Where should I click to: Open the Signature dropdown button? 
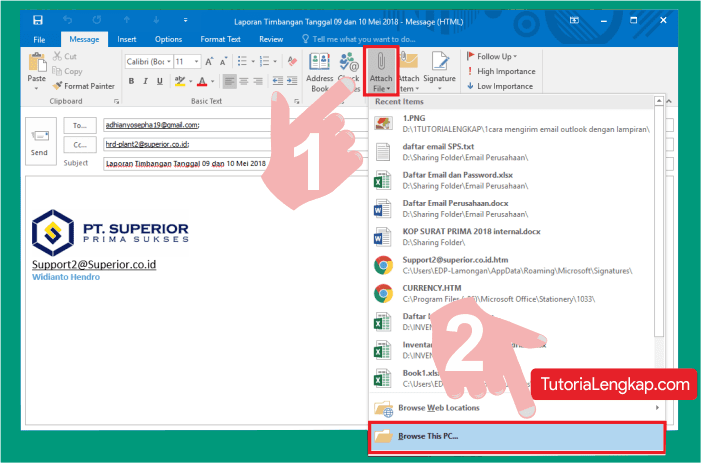(439, 72)
